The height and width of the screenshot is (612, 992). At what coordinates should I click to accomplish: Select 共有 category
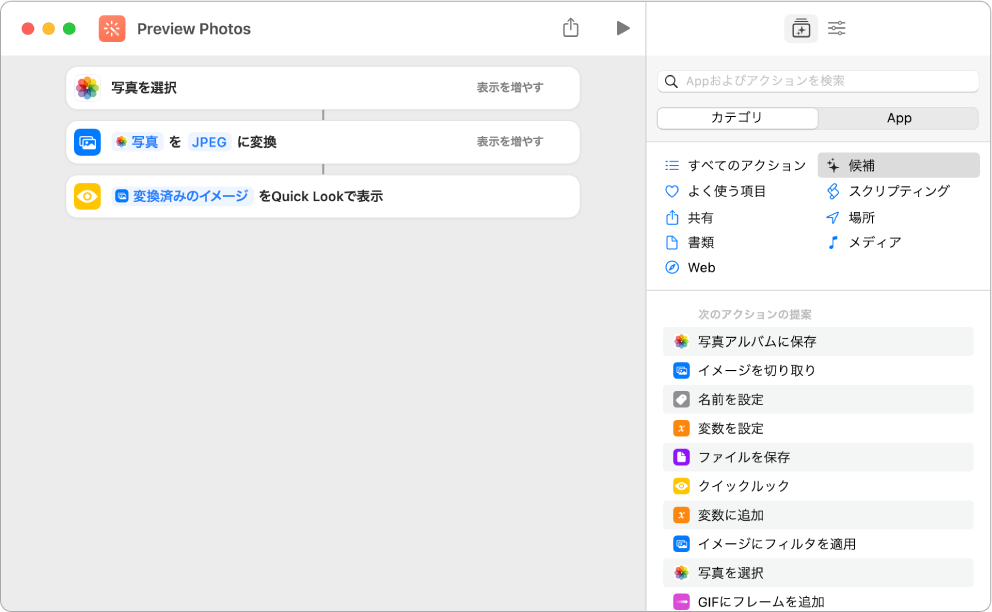click(690, 218)
